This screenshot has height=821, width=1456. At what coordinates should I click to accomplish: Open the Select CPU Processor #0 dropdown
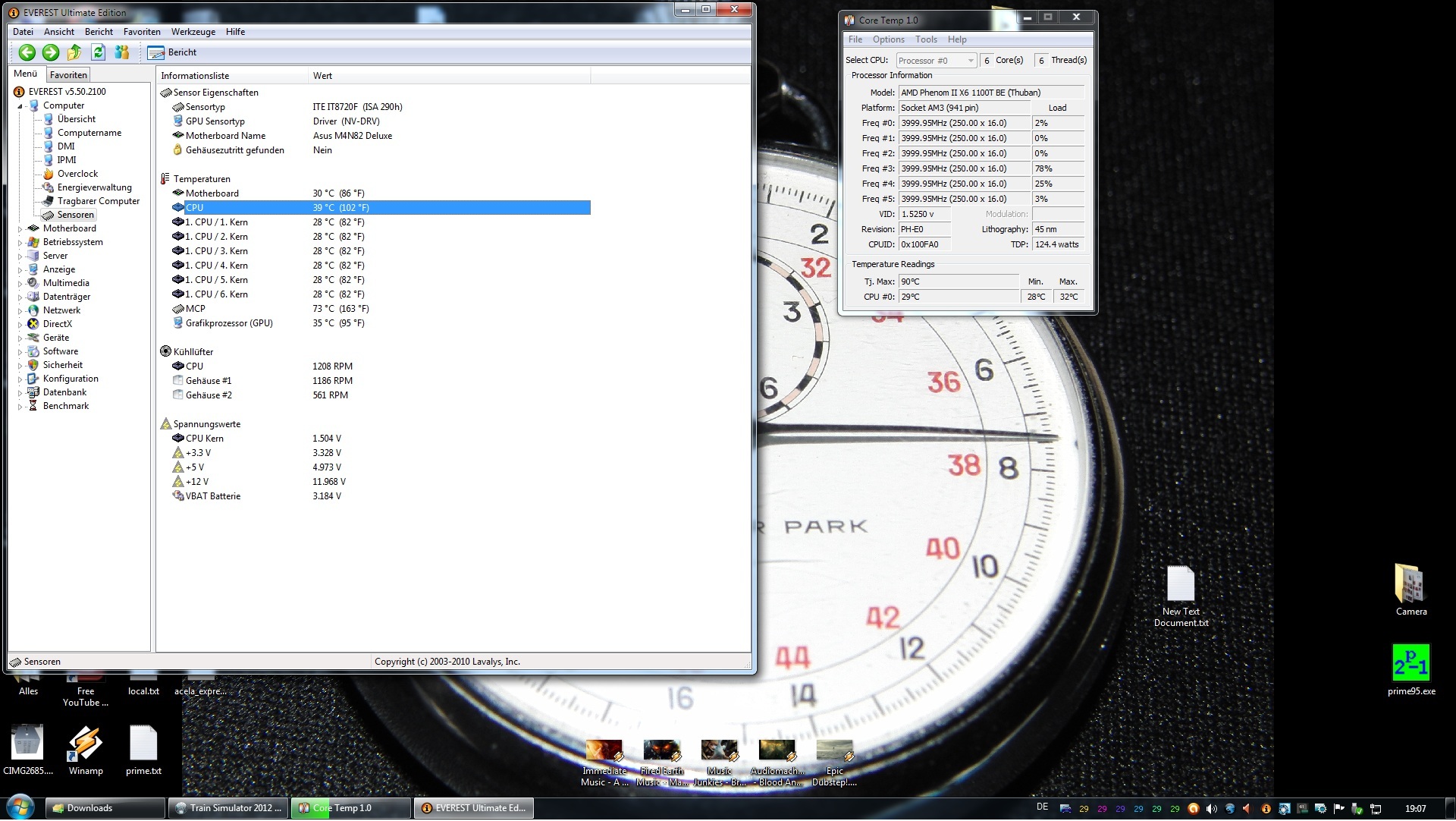(936, 61)
